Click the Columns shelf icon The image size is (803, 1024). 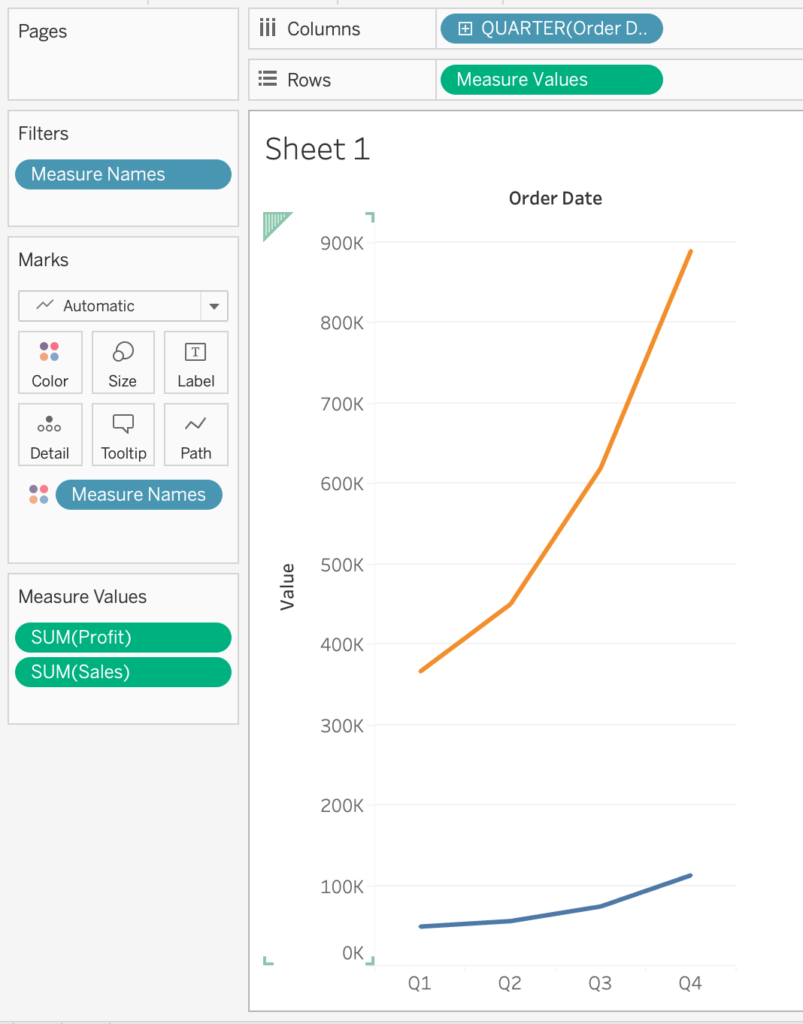click(268, 29)
